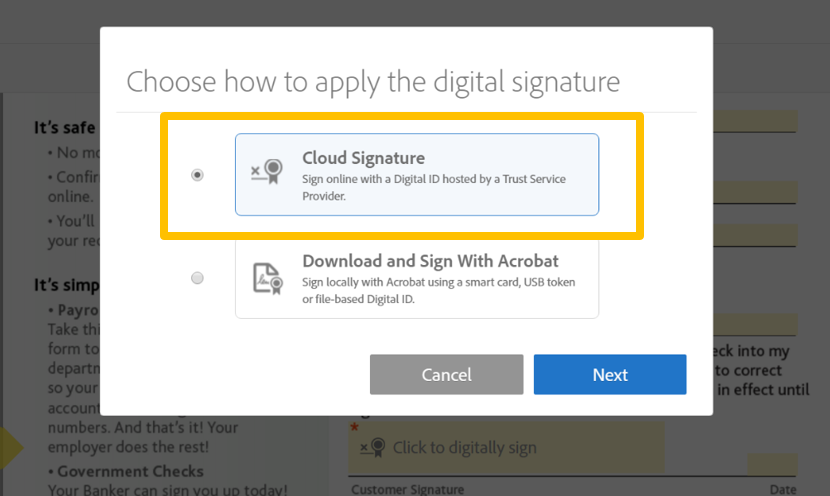The image size is (830, 496).
Task: Click the yellow arrow marker at left page edge
Action: tap(10, 448)
